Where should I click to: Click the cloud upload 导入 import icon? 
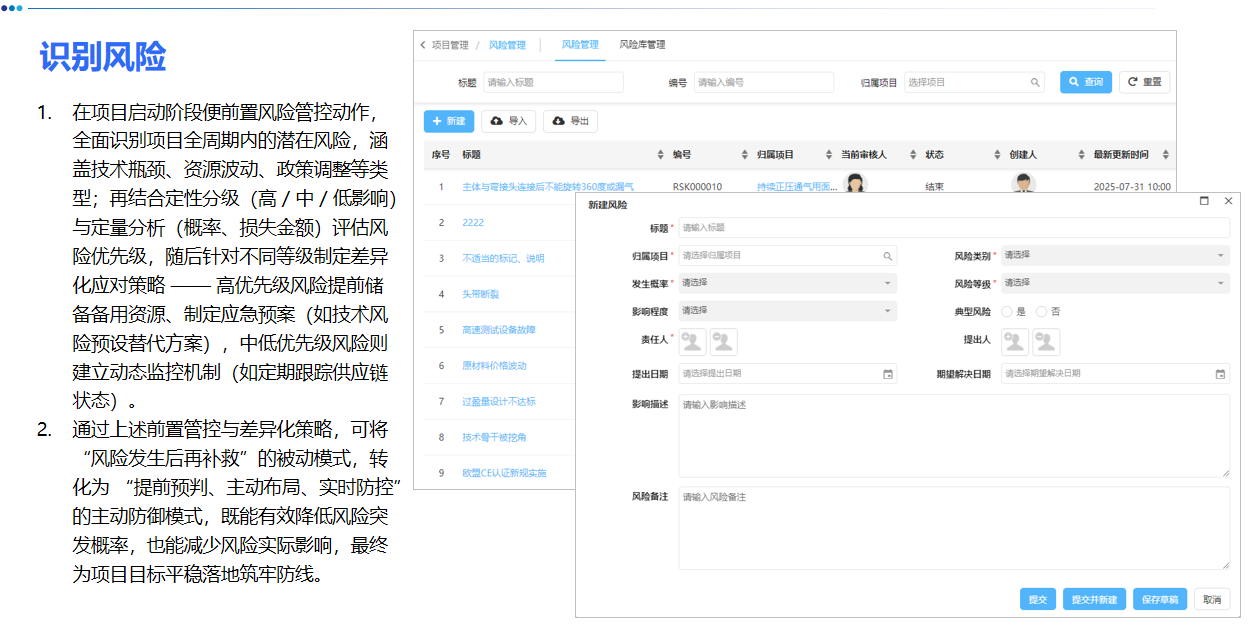[495, 121]
